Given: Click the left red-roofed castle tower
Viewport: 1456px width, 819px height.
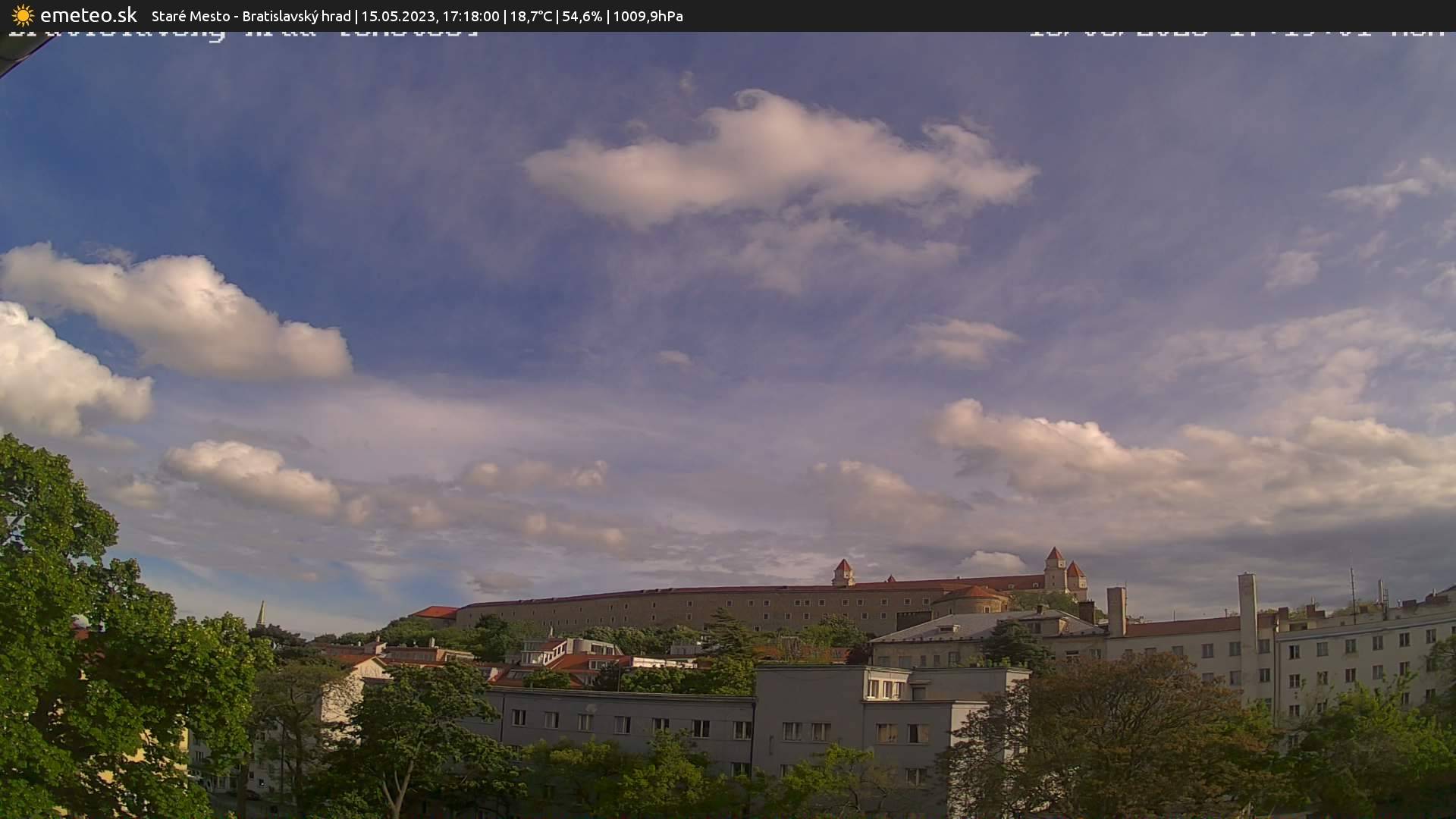Looking at the screenshot, I should pyautogui.click(x=843, y=573).
